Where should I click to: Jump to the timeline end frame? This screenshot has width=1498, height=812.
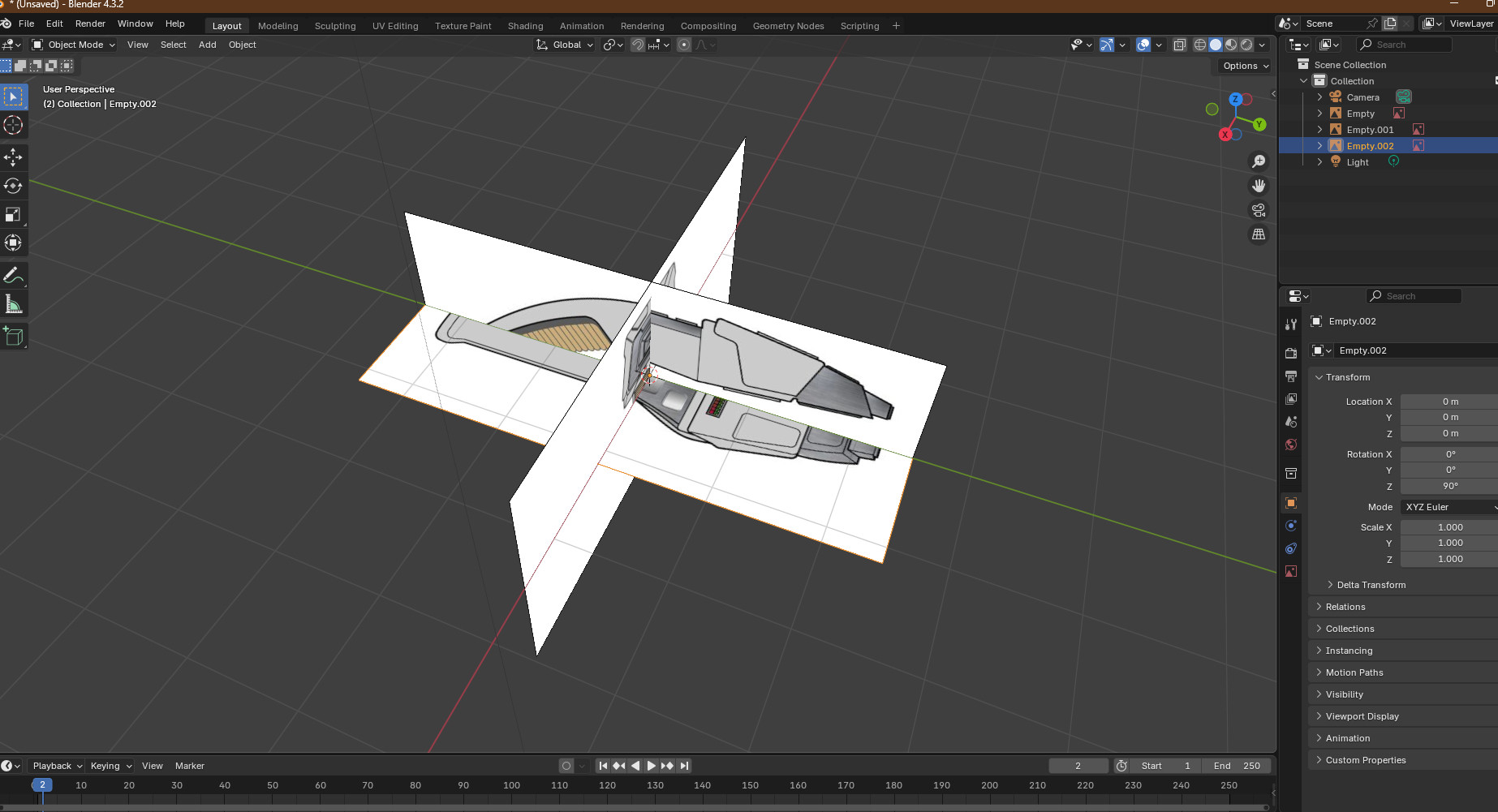pyautogui.click(x=684, y=766)
